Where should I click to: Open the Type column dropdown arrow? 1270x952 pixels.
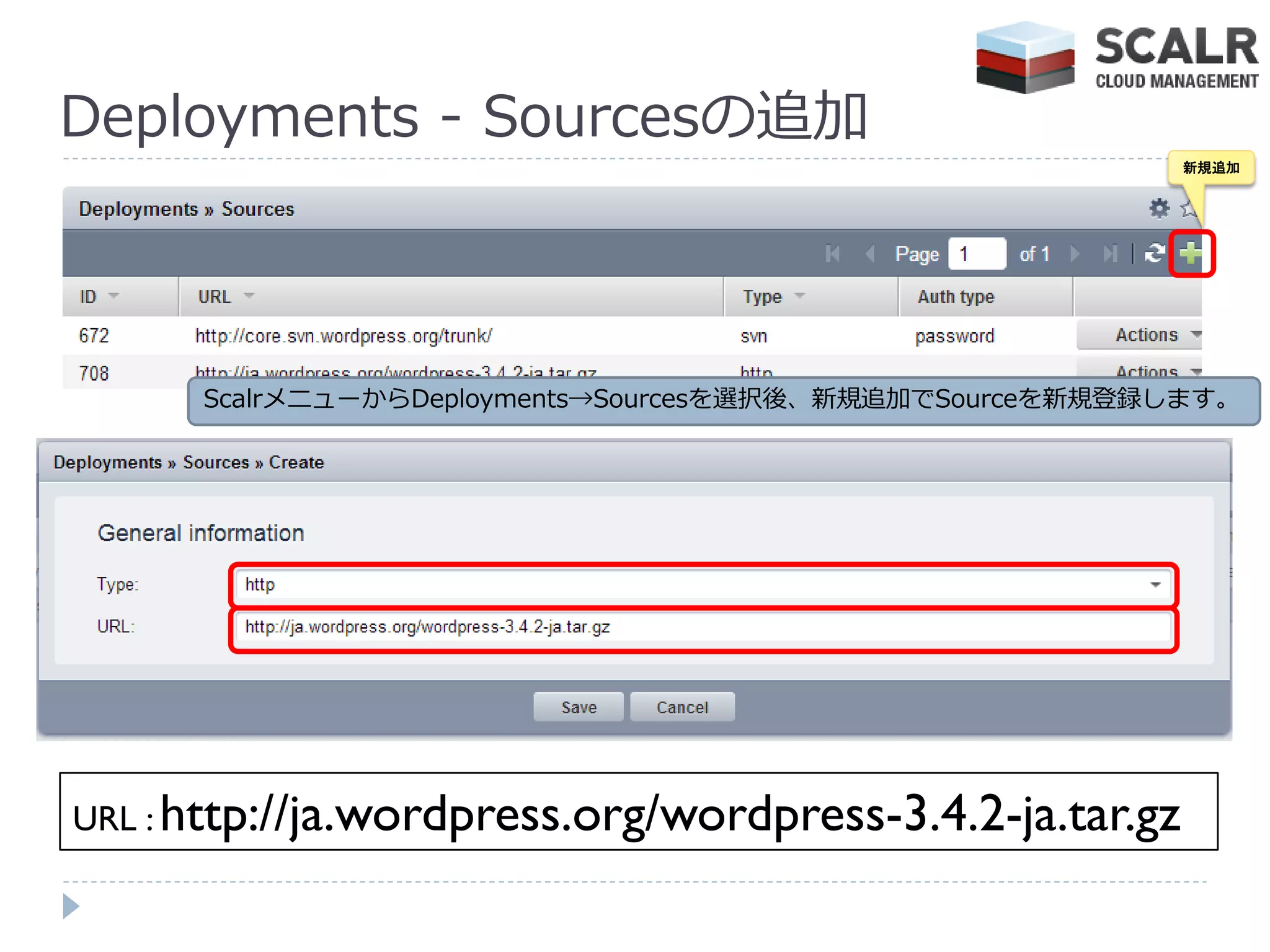click(800, 296)
